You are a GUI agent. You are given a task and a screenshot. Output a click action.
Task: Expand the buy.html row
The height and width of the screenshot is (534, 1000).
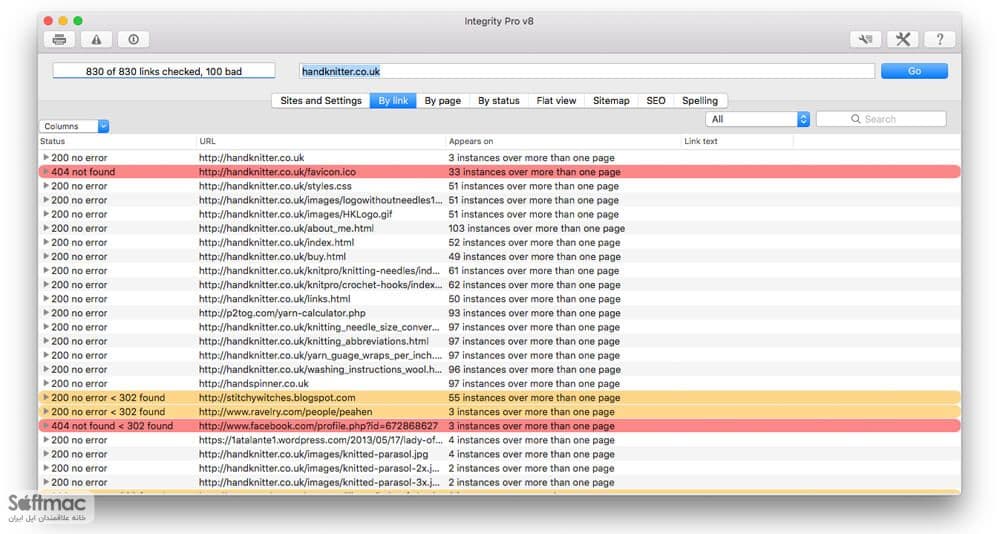pyautogui.click(x=46, y=256)
